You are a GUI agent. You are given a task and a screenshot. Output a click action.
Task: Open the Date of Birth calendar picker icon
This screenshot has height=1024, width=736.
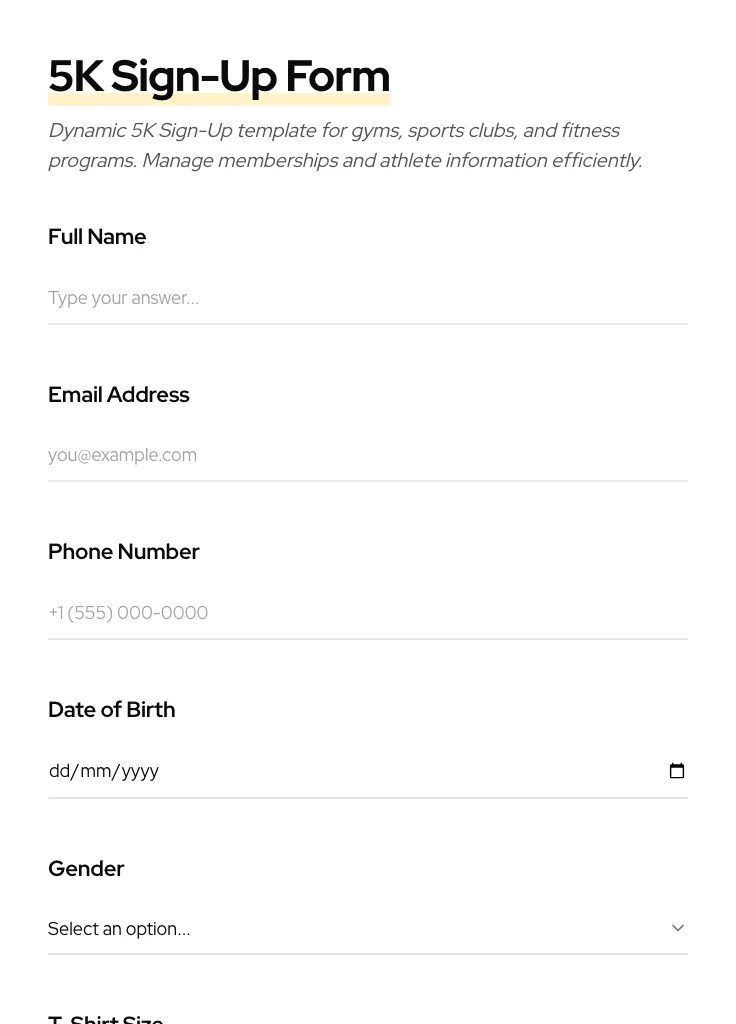[677, 771]
